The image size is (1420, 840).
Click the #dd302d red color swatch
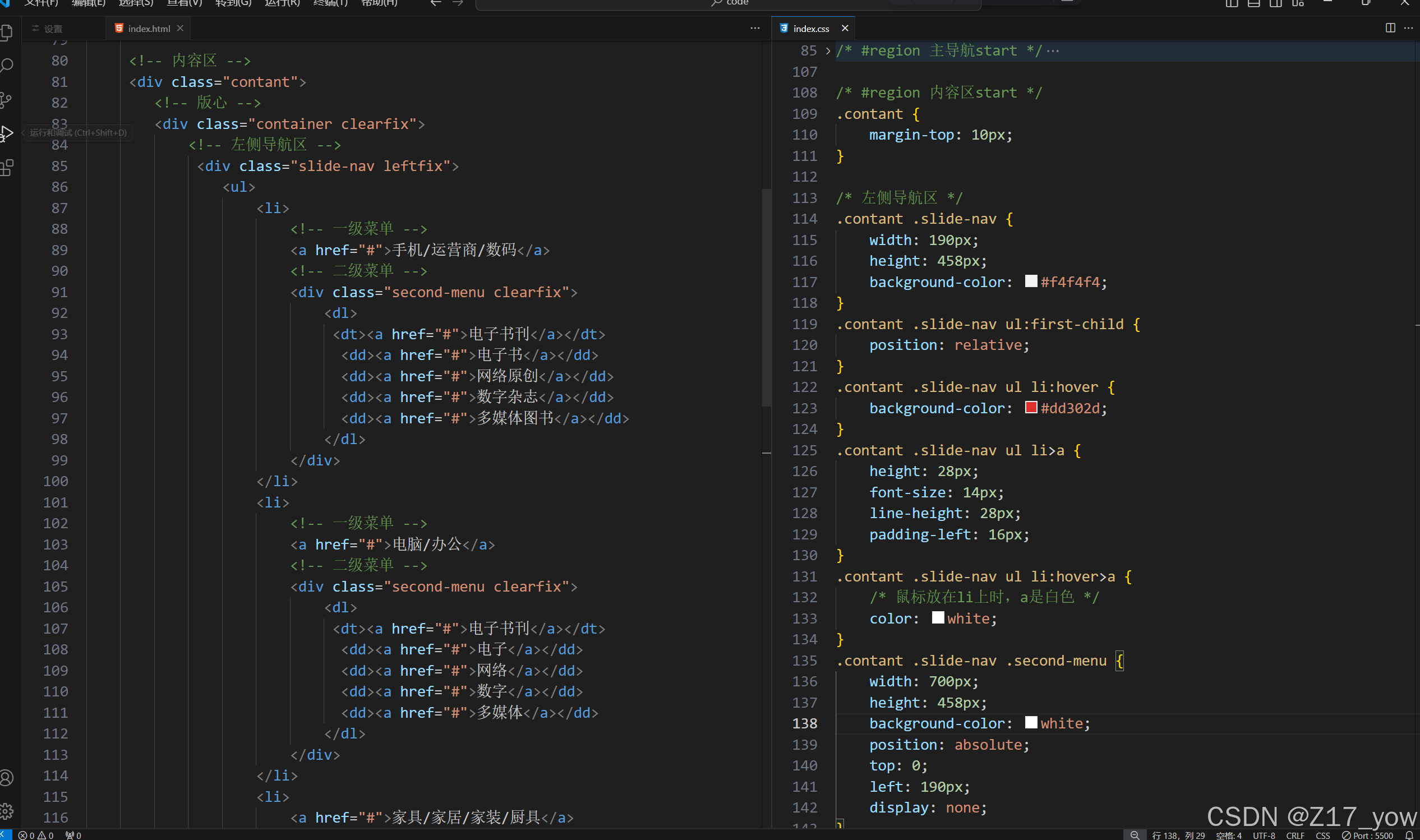pos(1031,408)
